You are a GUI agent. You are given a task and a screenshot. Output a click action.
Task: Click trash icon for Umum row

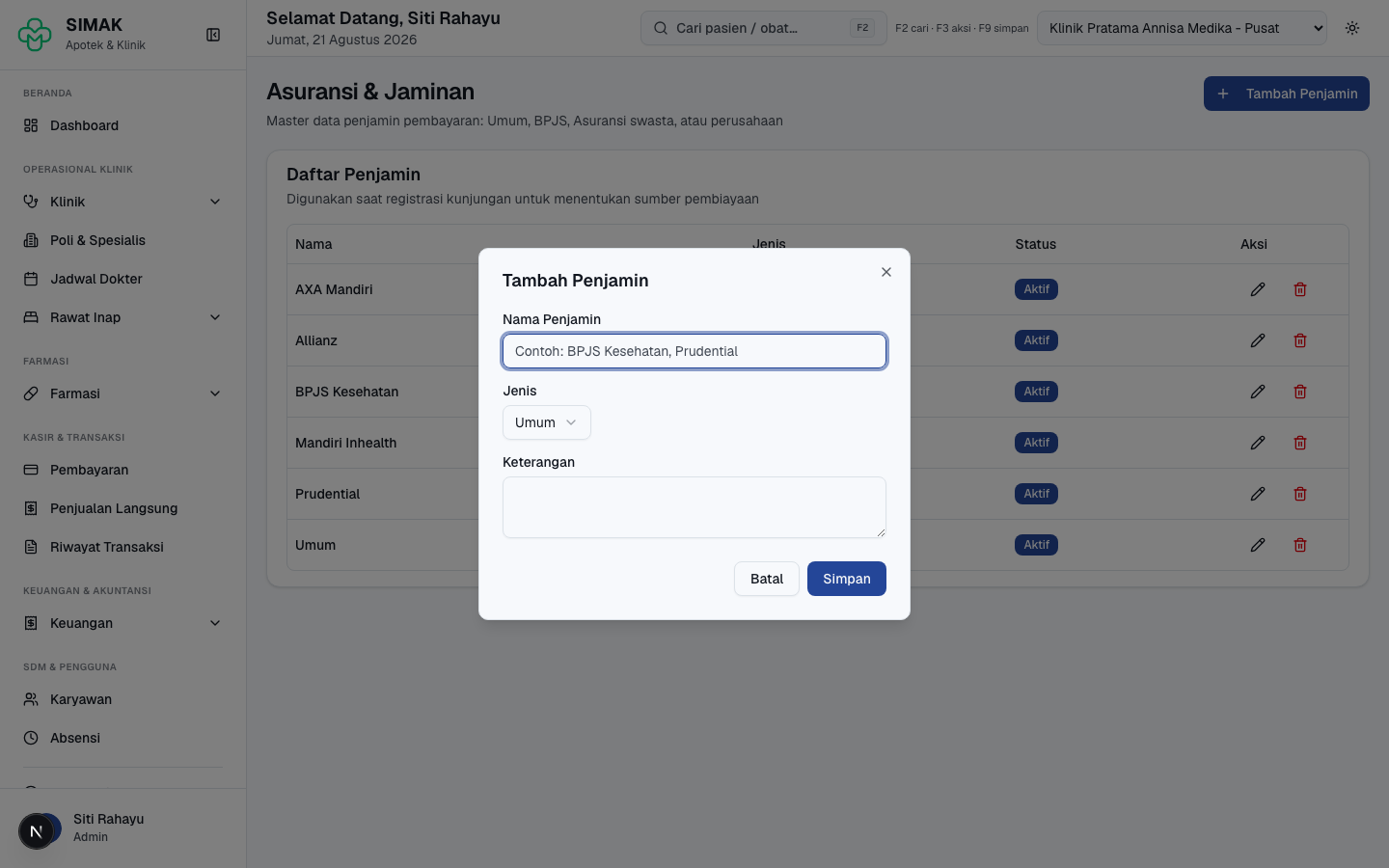click(x=1300, y=545)
